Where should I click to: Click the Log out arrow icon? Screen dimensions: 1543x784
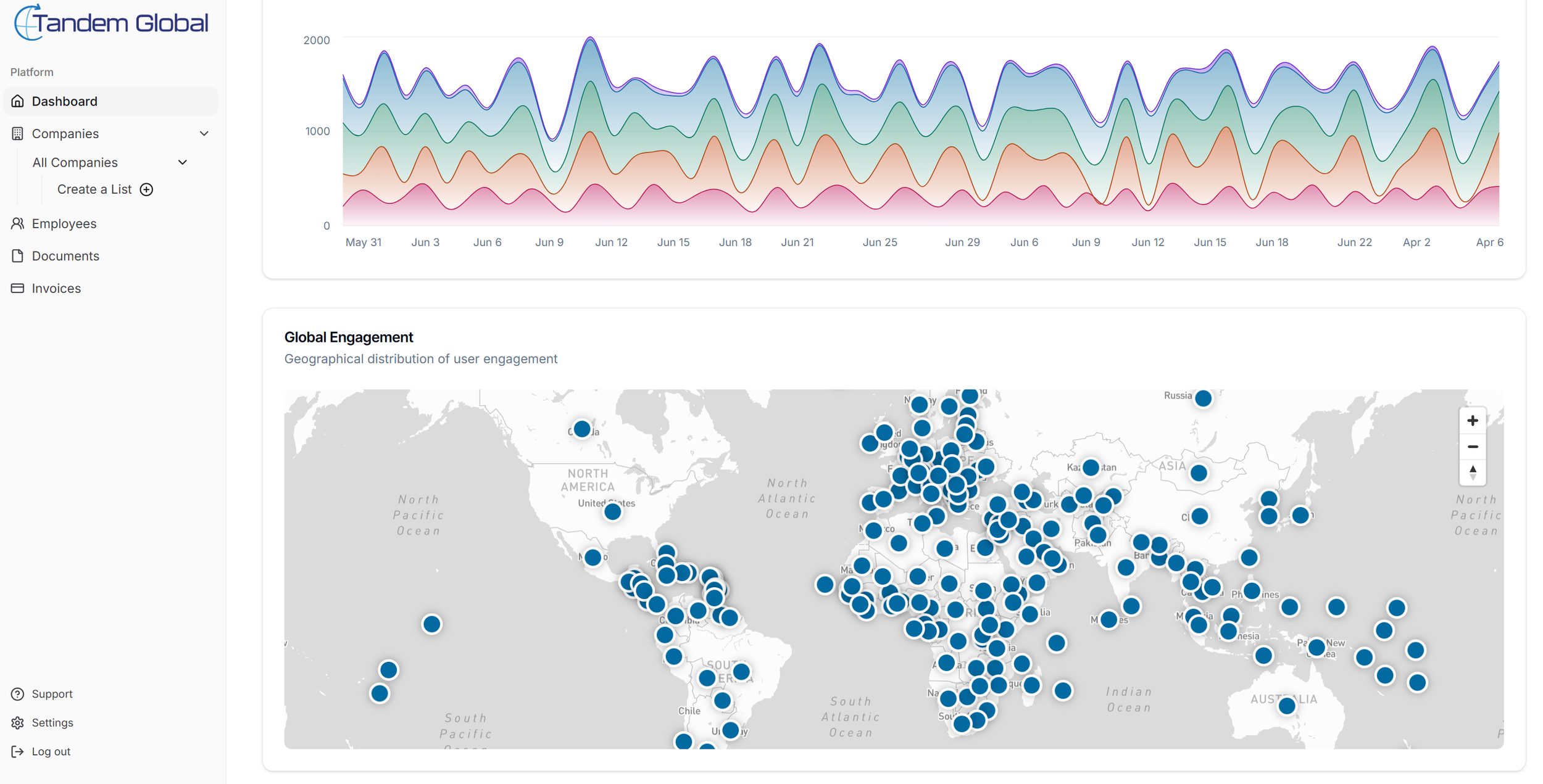[x=18, y=751]
